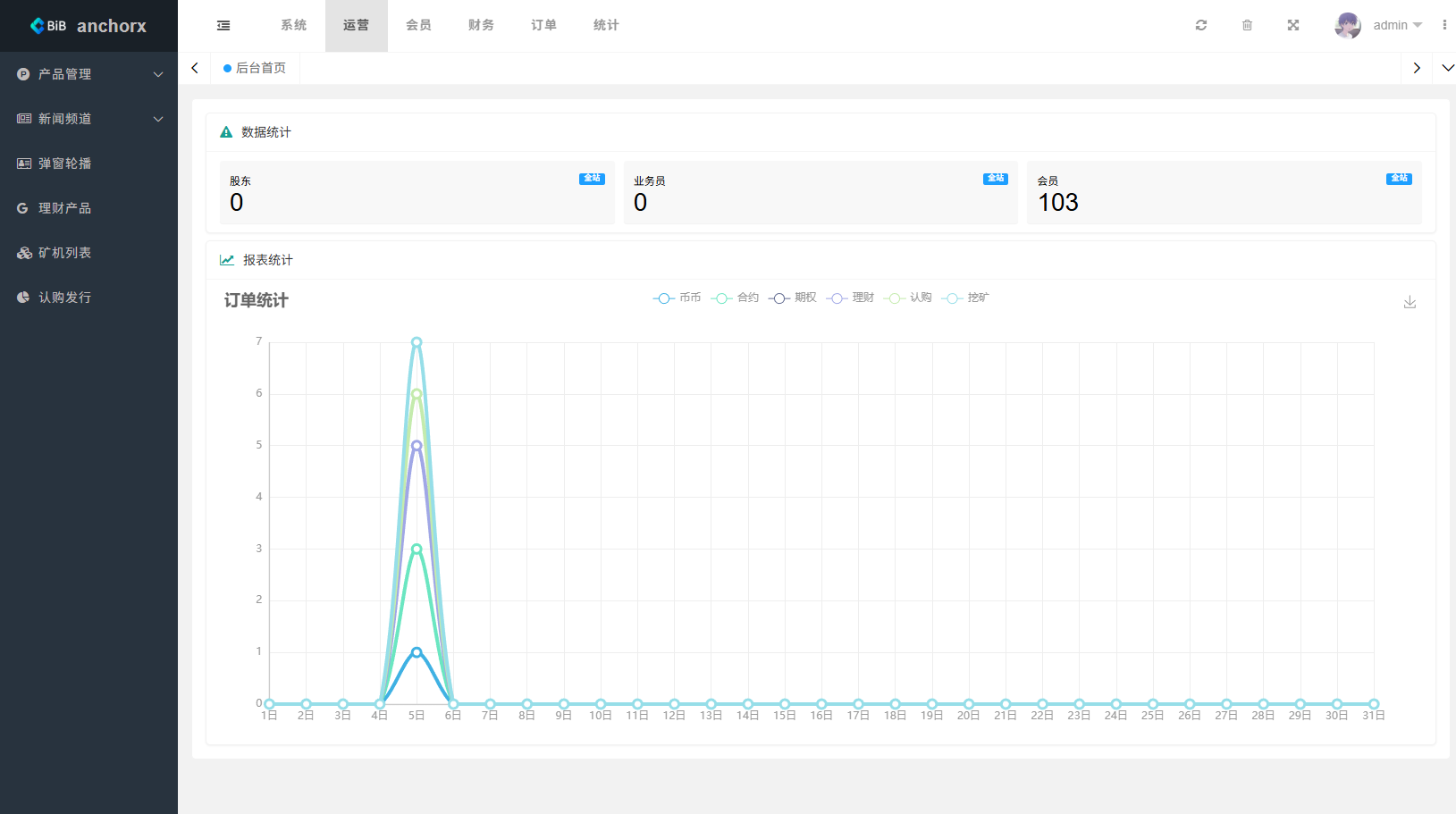Select the 后台首页 page tab
Image resolution: width=1456 pixels, height=814 pixels.
(256, 68)
